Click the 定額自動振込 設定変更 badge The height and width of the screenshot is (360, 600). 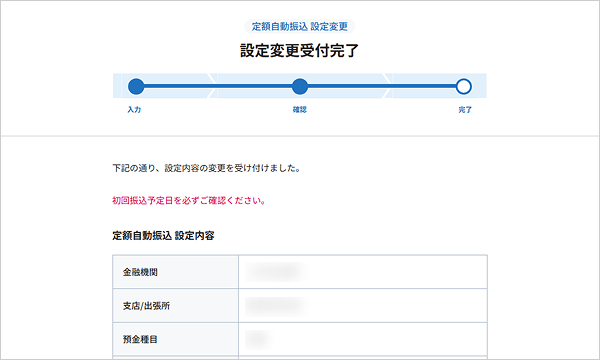[x=300, y=26]
